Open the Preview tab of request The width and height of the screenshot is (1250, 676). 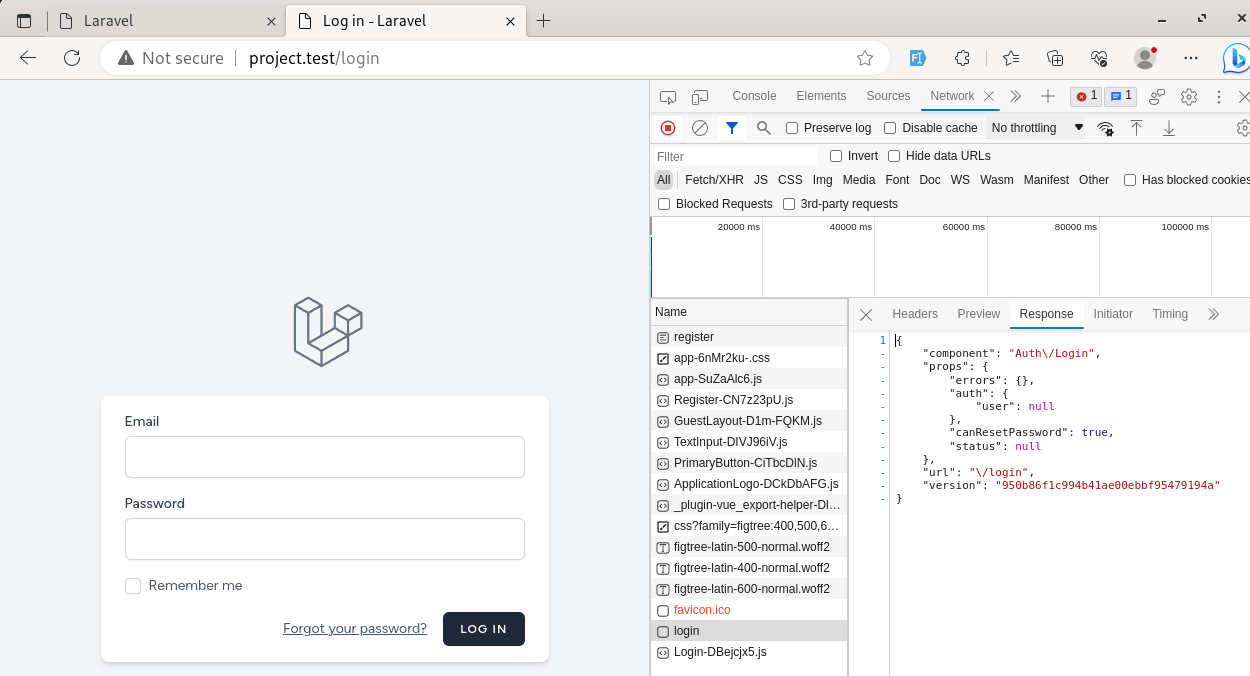coord(978,314)
